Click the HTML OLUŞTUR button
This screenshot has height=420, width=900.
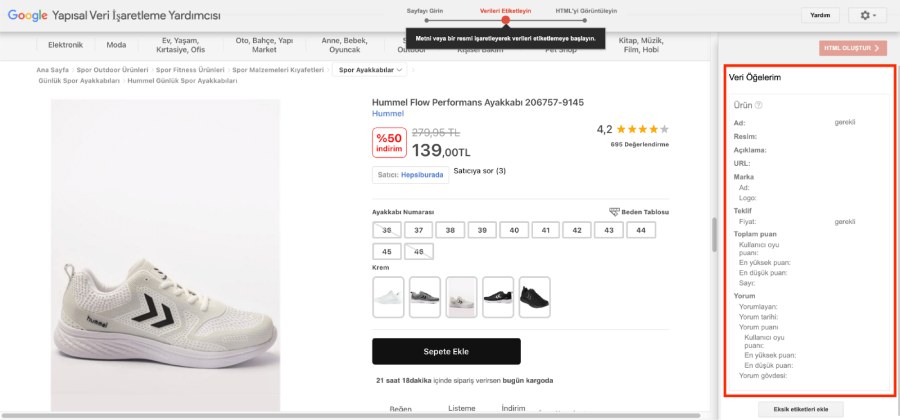(852, 47)
